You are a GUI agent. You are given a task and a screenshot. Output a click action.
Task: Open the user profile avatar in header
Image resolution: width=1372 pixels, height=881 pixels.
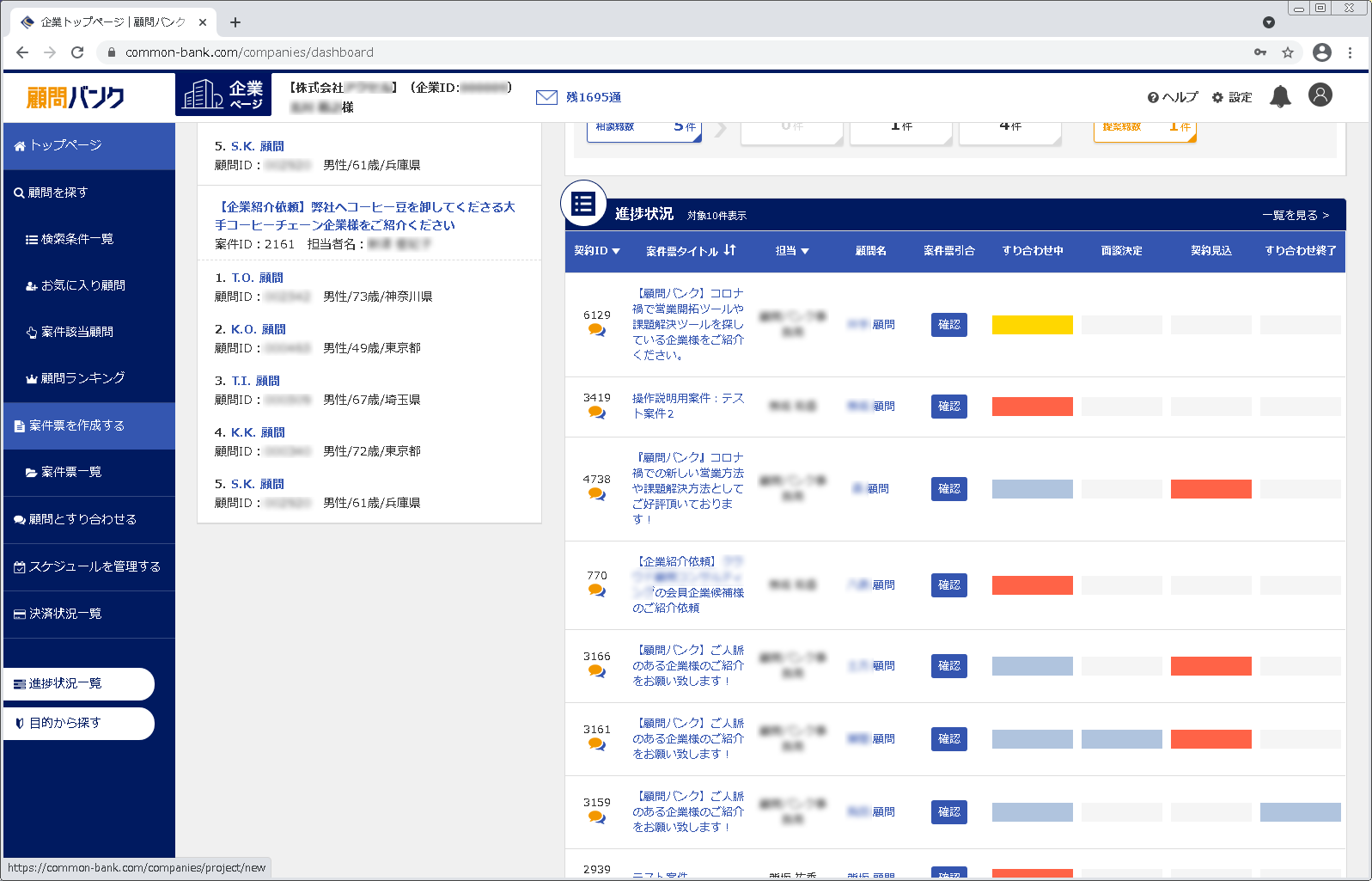click(x=1320, y=95)
